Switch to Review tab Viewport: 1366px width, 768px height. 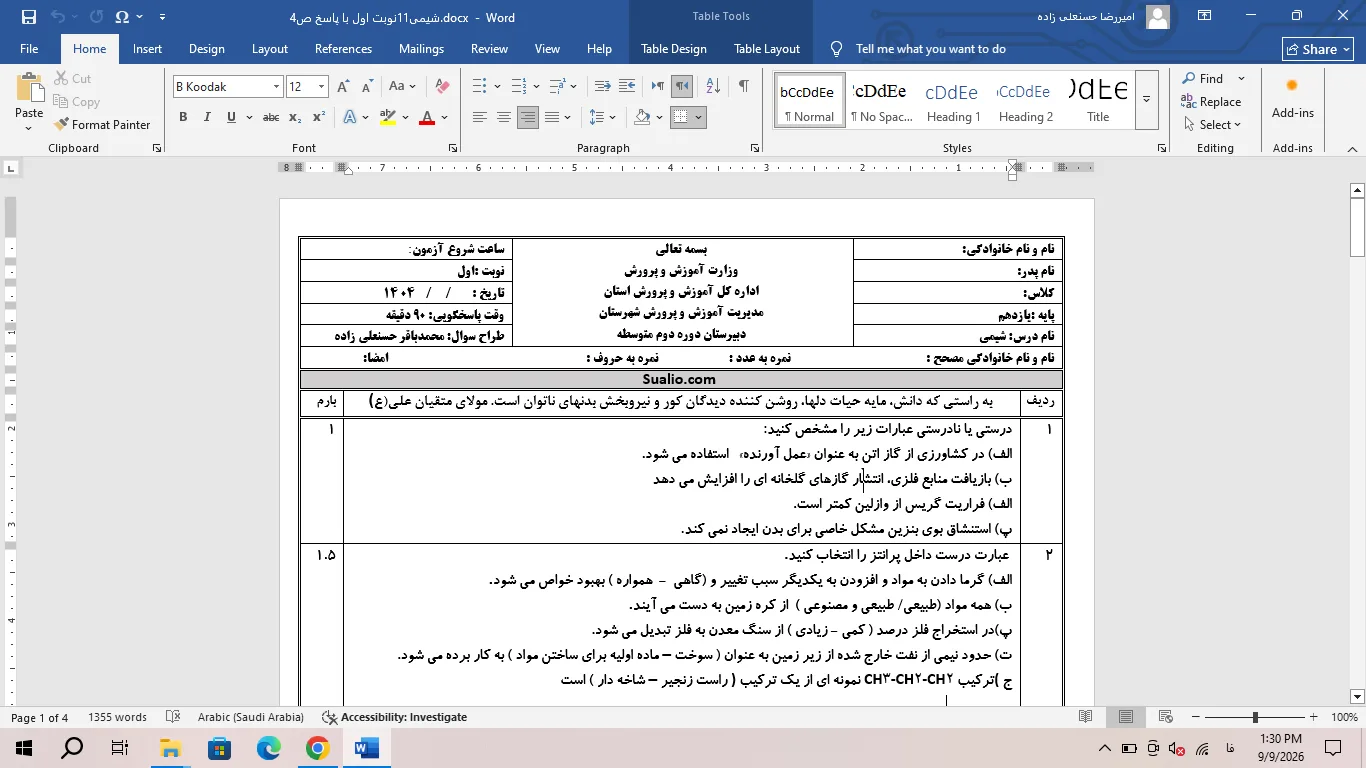(x=489, y=49)
